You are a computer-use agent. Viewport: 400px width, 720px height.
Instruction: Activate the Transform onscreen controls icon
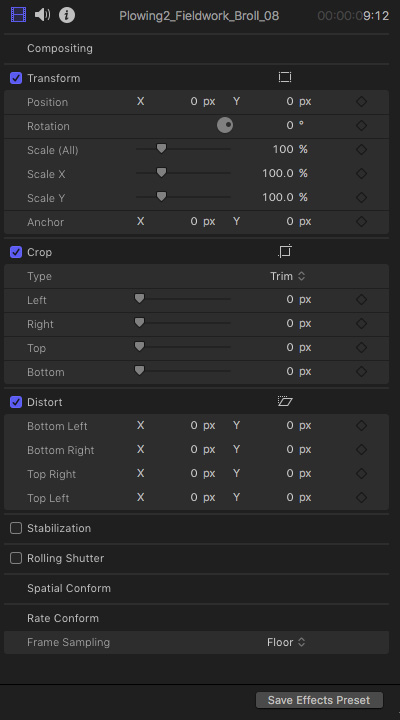[x=285, y=78]
